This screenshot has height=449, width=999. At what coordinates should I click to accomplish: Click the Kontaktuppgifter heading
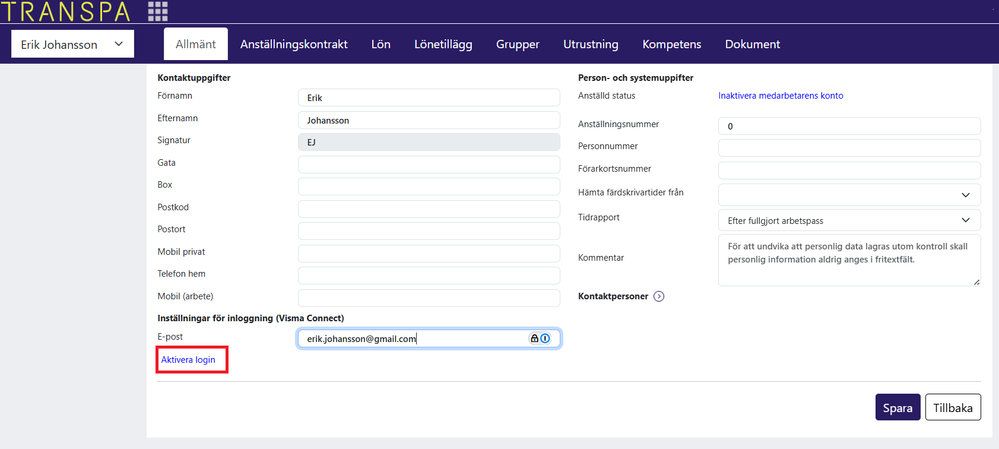pyautogui.click(x=194, y=78)
